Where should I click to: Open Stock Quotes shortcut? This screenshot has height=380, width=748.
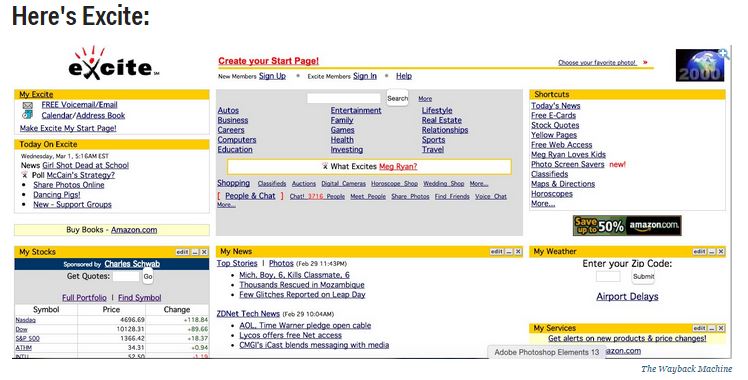point(555,125)
